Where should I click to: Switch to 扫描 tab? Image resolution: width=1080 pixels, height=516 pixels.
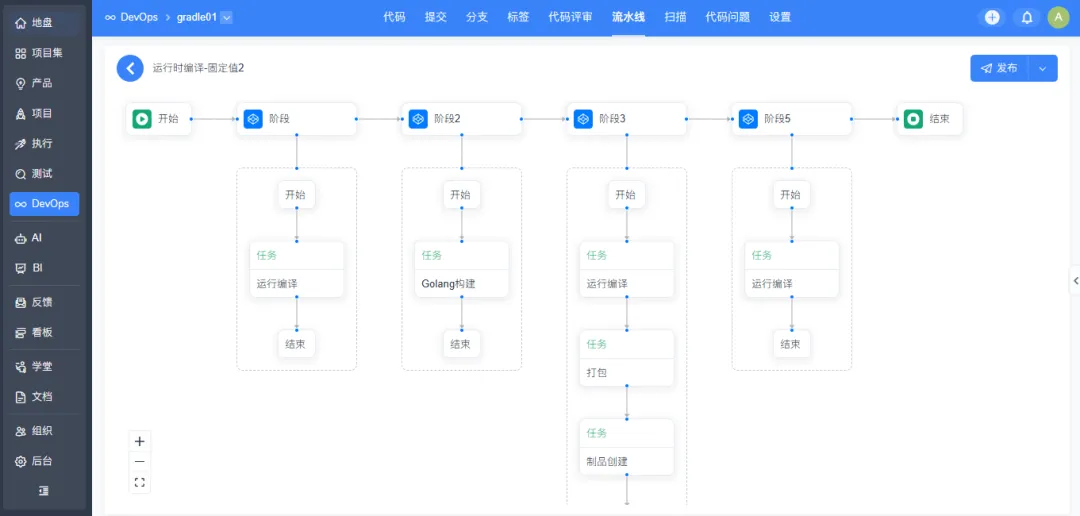[675, 18]
